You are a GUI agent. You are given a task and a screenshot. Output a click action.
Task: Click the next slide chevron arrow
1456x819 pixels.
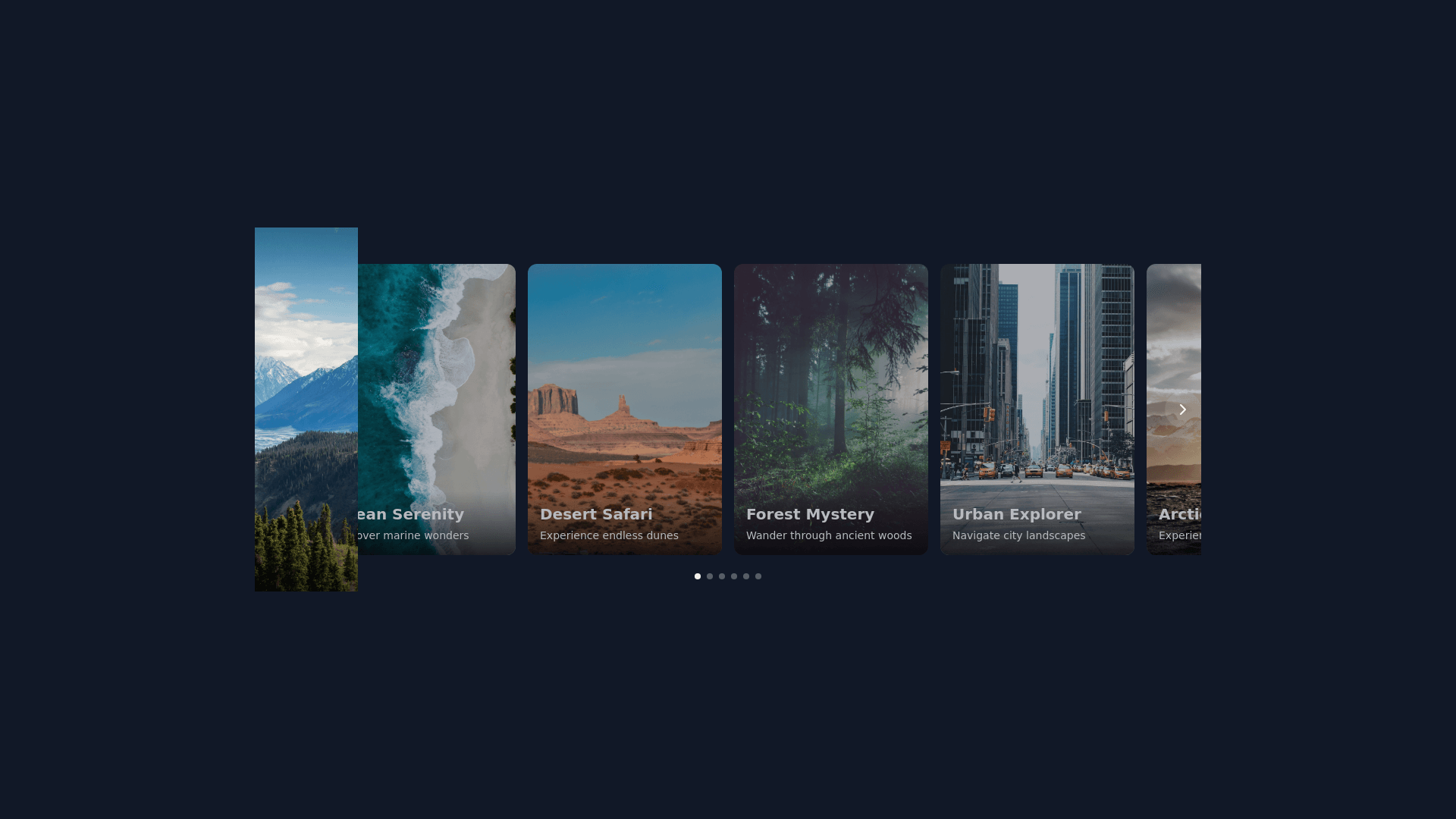[x=1182, y=409]
